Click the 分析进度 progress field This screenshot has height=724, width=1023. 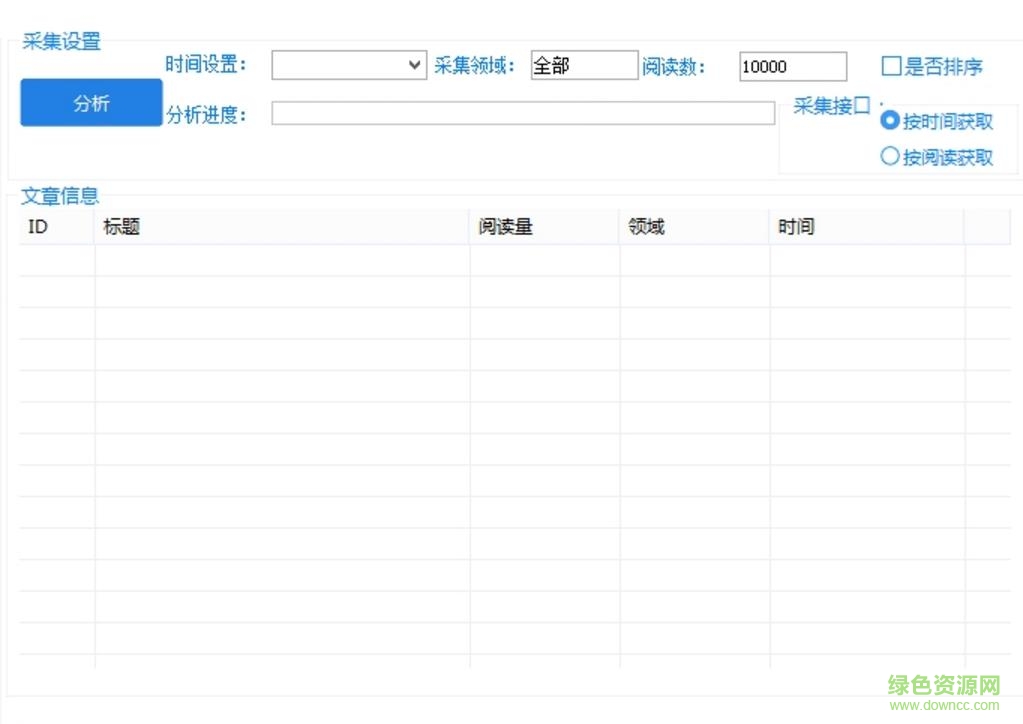coord(523,113)
